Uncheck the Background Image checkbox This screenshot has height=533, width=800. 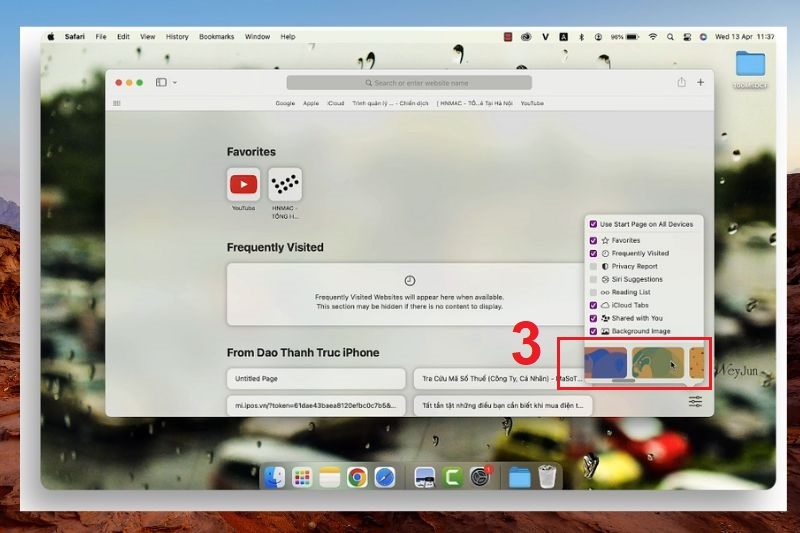(593, 331)
